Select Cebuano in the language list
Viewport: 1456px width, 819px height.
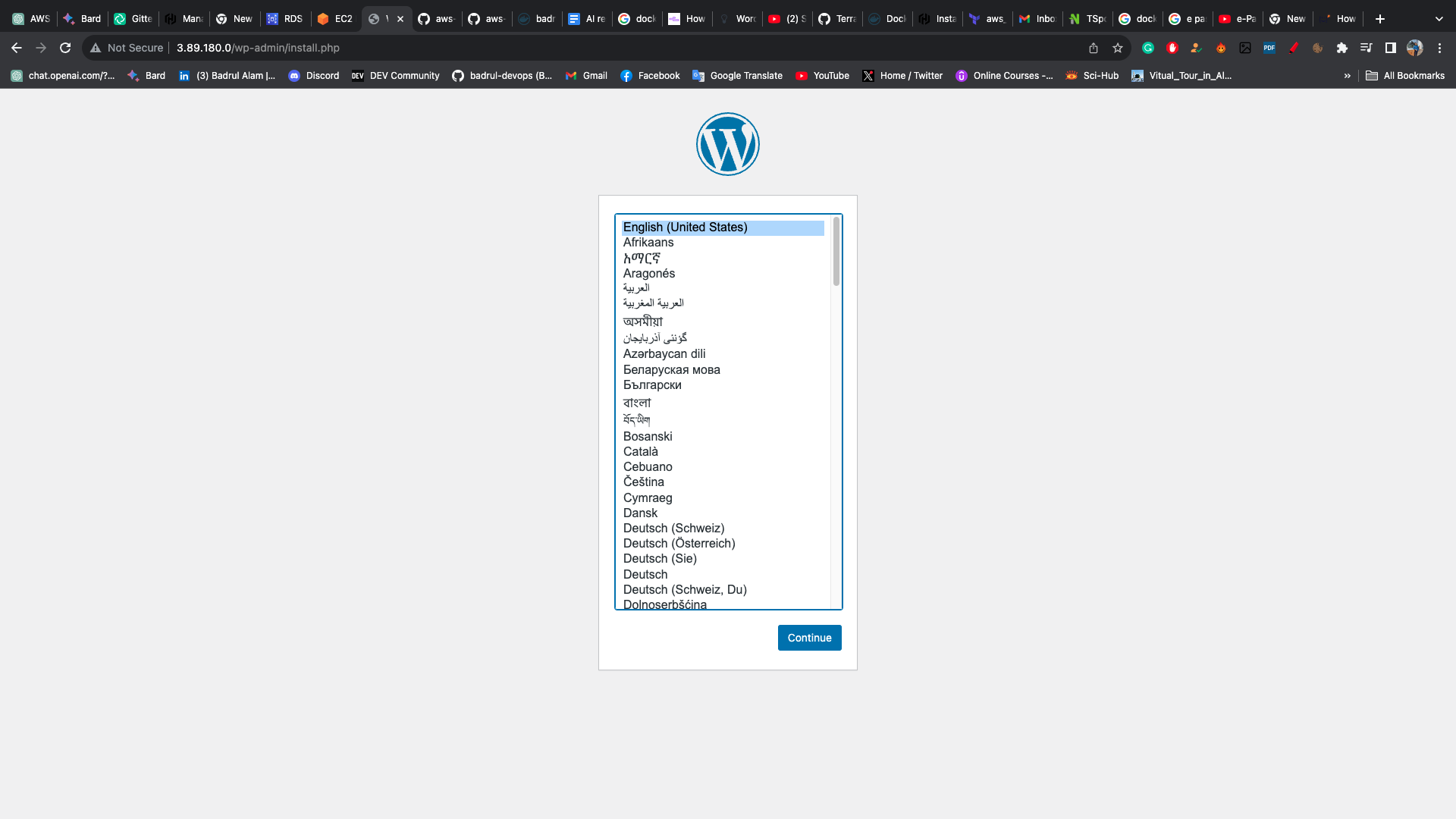click(x=723, y=467)
